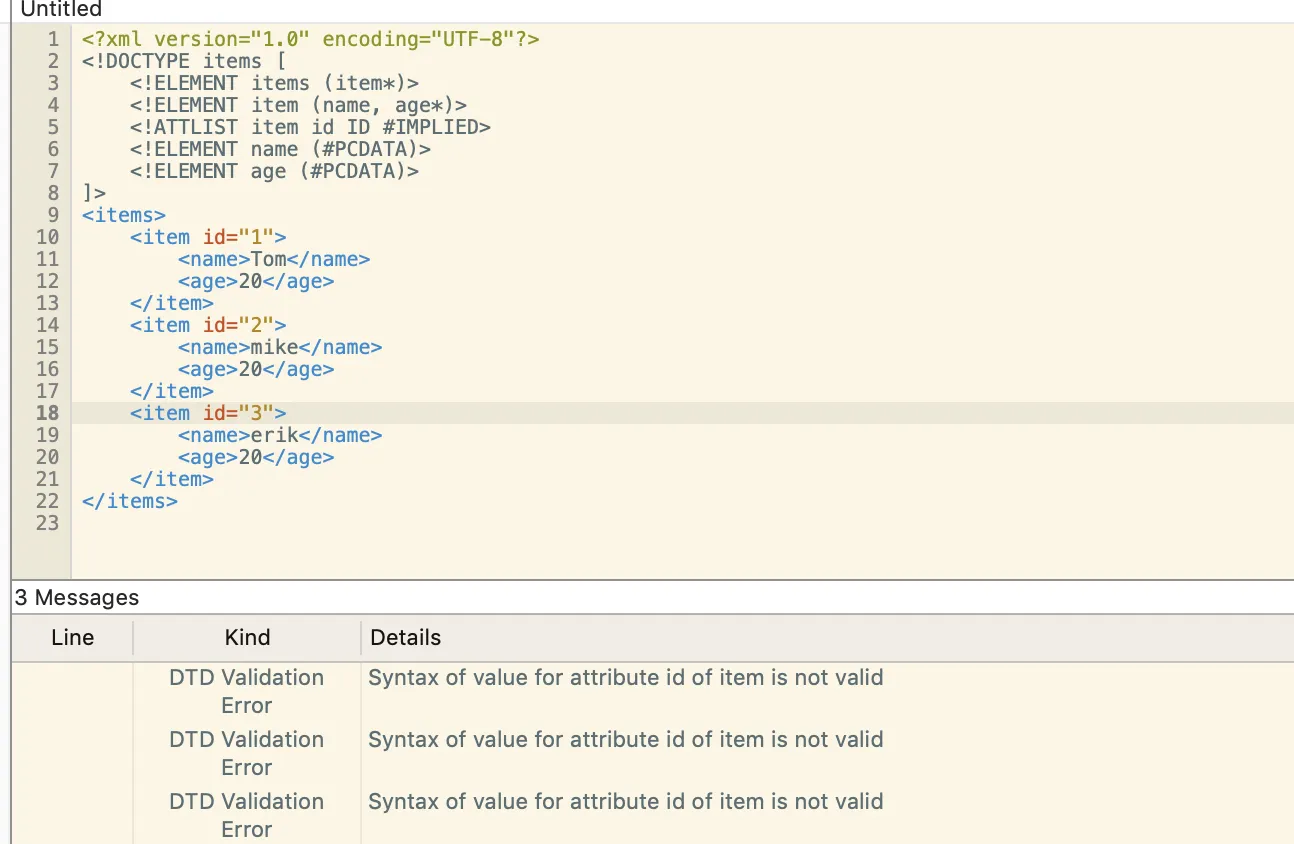This screenshot has height=844, width=1294.
Task: Click line number 18 in the gutter
Action: click(x=47, y=413)
